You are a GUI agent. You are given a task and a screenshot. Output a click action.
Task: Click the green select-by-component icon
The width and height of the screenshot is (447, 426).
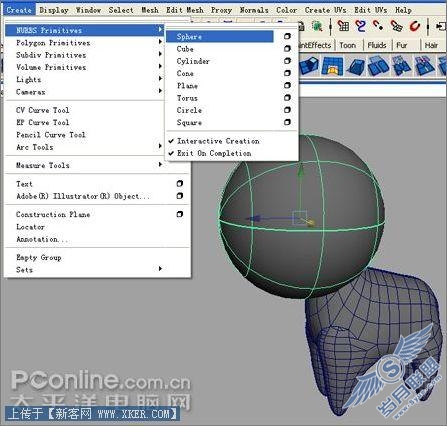pyautogui.click(x=317, y=26)
